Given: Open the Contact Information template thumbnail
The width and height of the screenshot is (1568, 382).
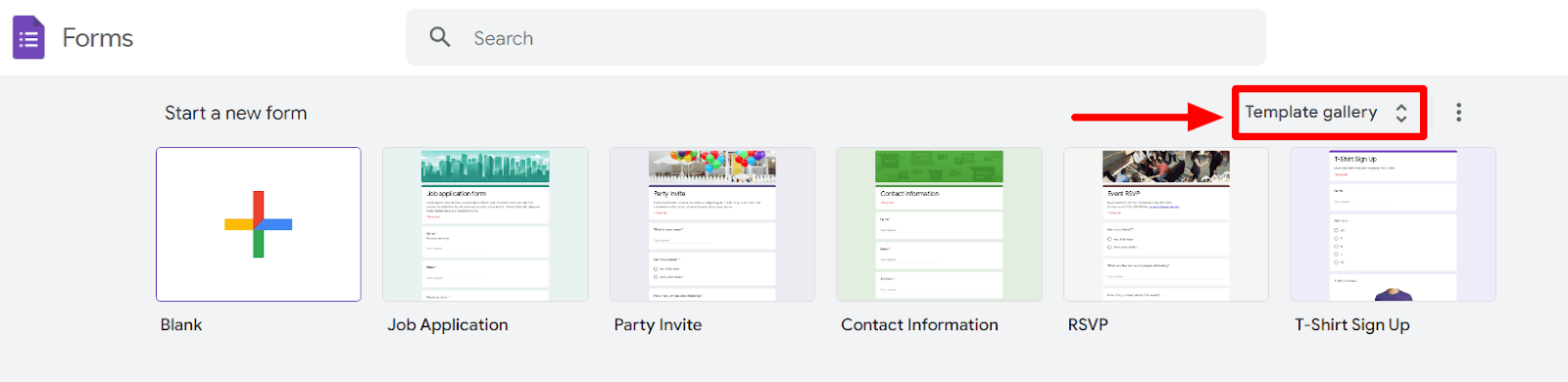Looking at the screenshot, I should click(x=939, y=224).
